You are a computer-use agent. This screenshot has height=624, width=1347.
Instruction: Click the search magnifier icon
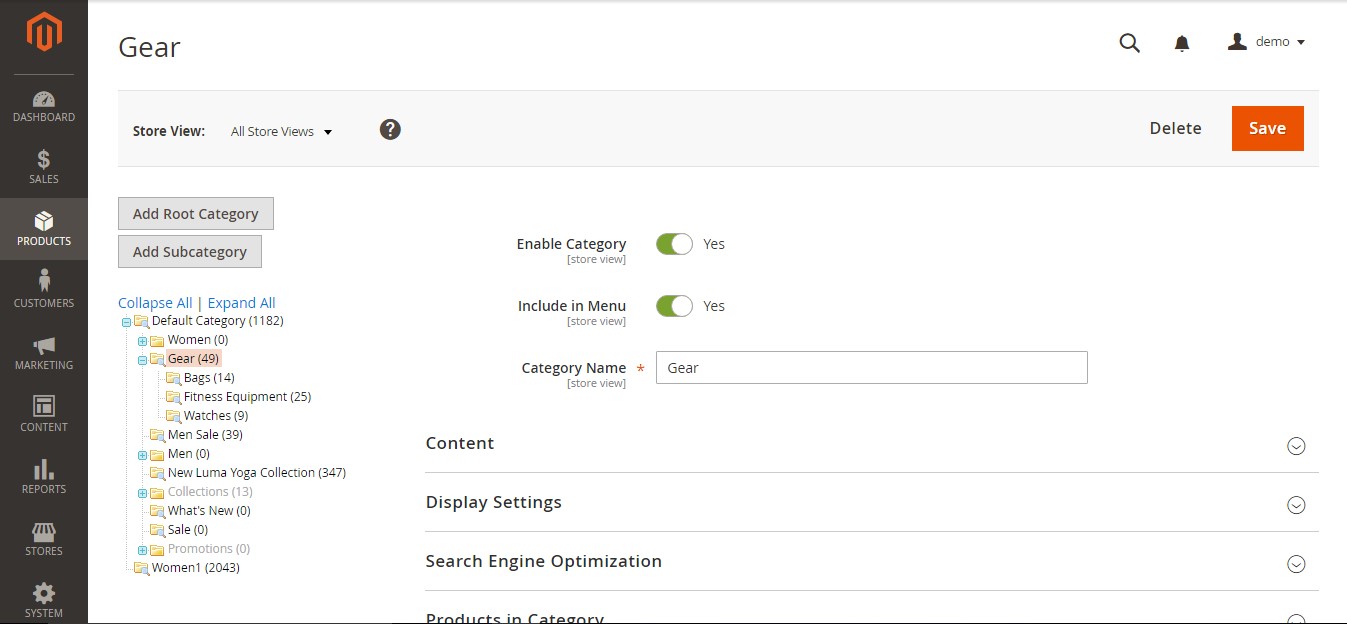[x=1129, y=43]
